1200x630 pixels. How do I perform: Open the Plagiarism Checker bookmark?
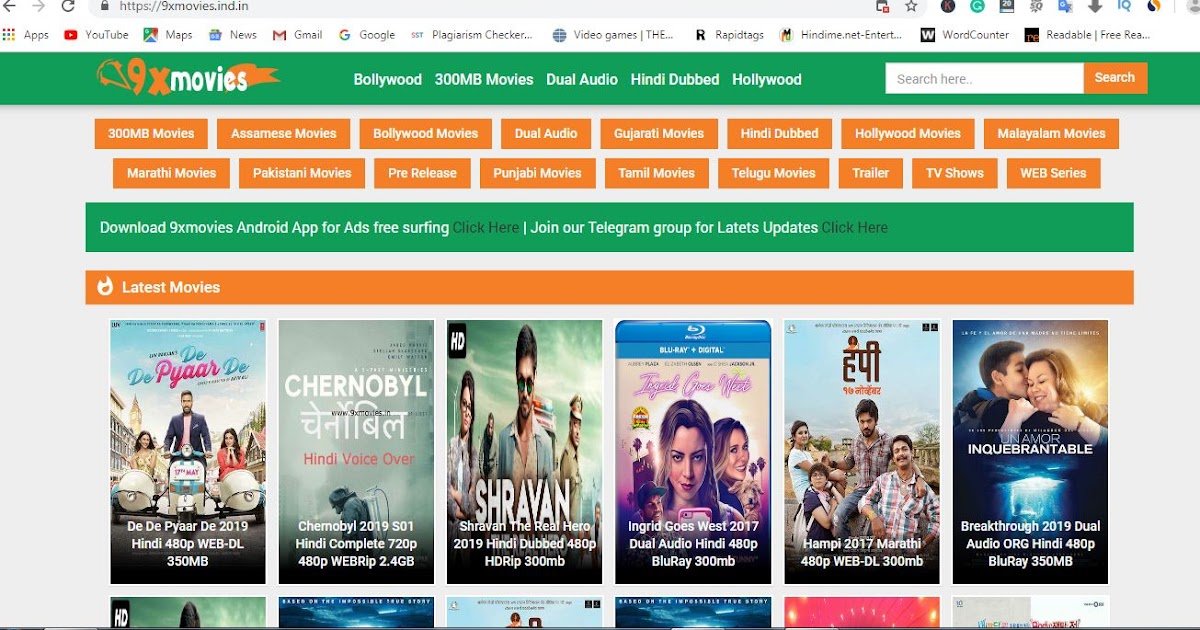point(471,34)
